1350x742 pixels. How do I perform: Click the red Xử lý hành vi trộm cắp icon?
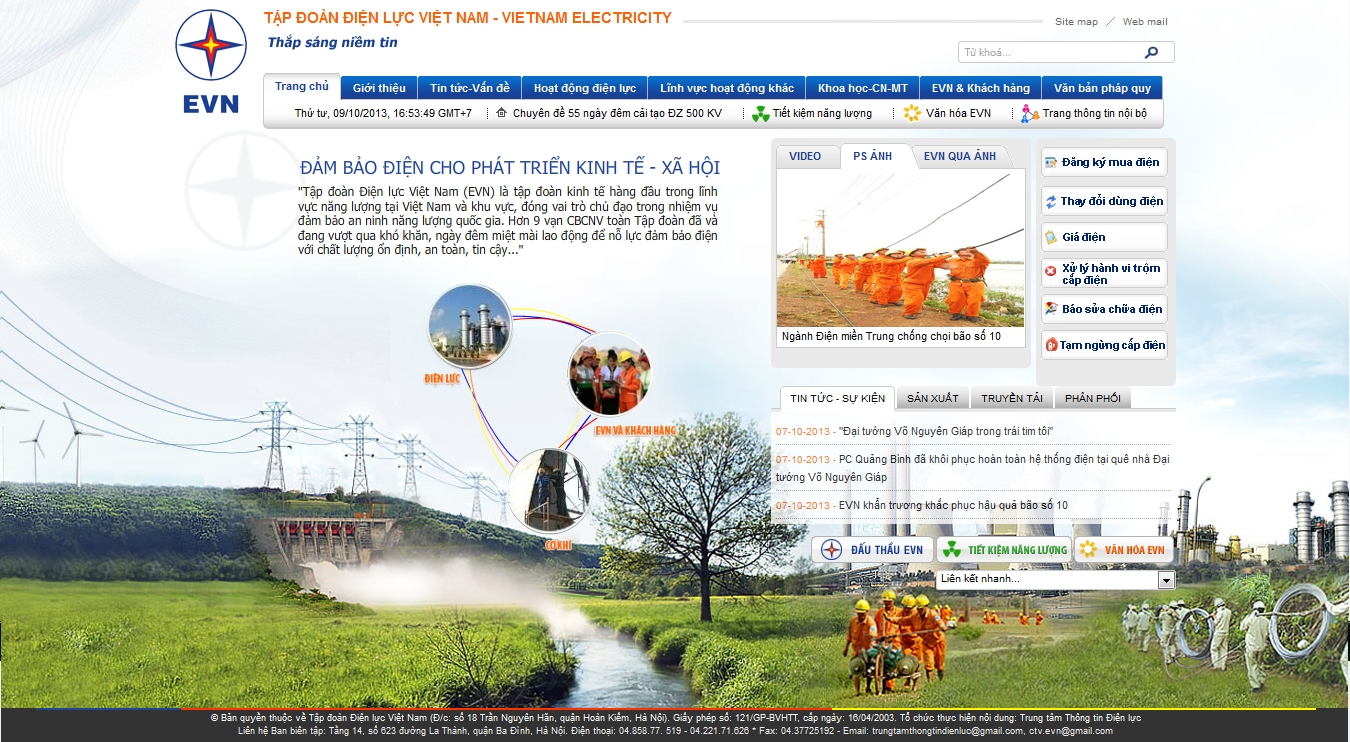(x=1051, y=271)
